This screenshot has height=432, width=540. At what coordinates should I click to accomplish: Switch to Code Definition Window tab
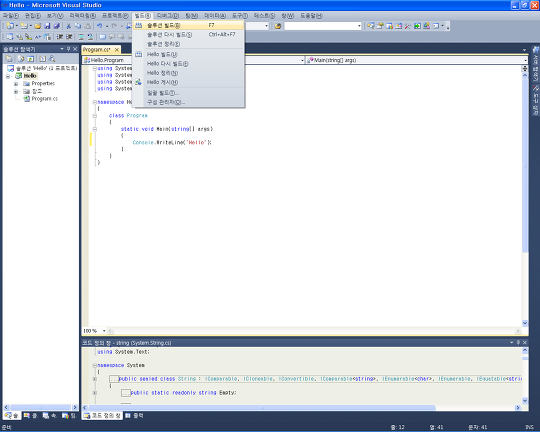point(102,415)
